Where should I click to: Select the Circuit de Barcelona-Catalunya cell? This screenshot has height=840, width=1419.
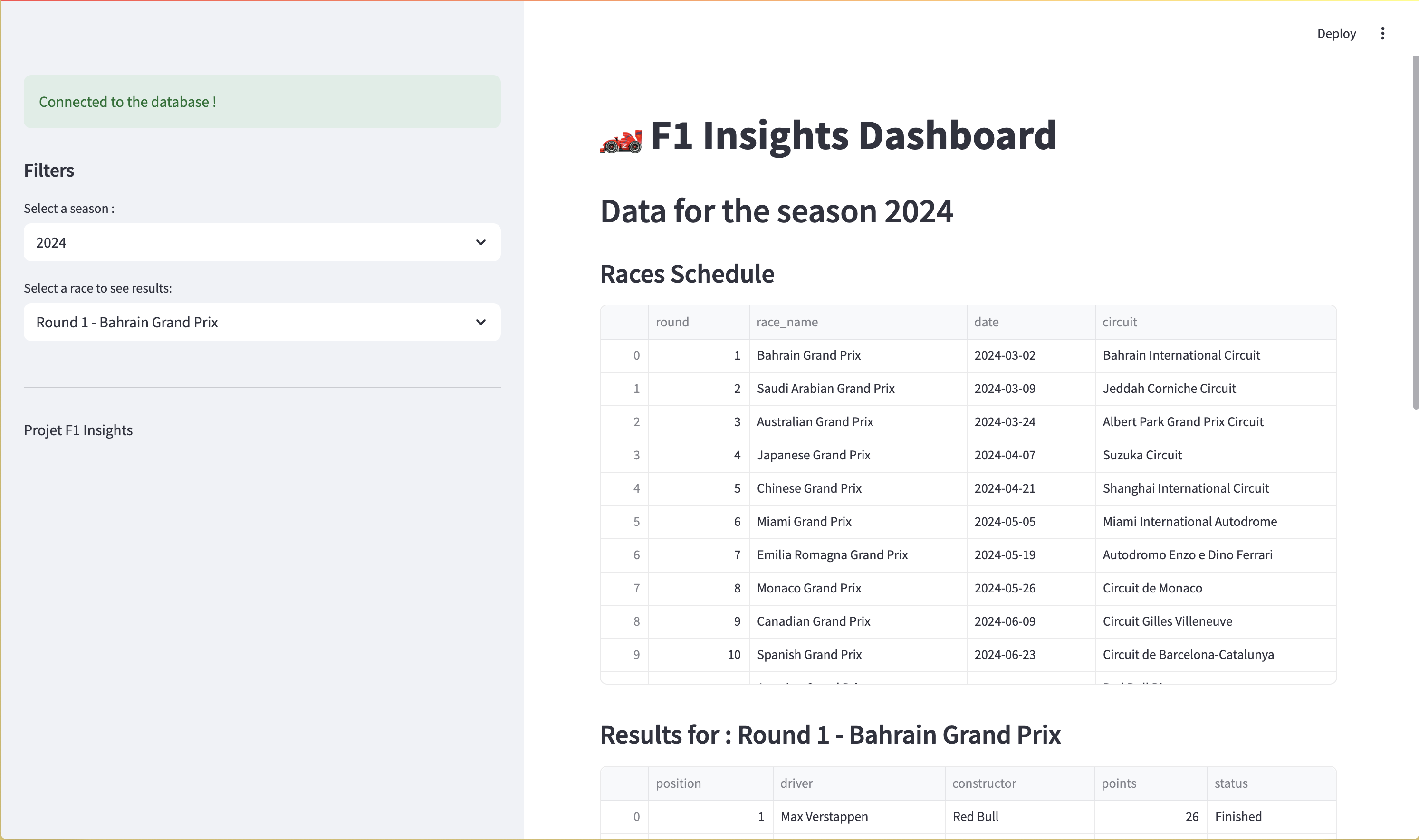coord(1216,655)
